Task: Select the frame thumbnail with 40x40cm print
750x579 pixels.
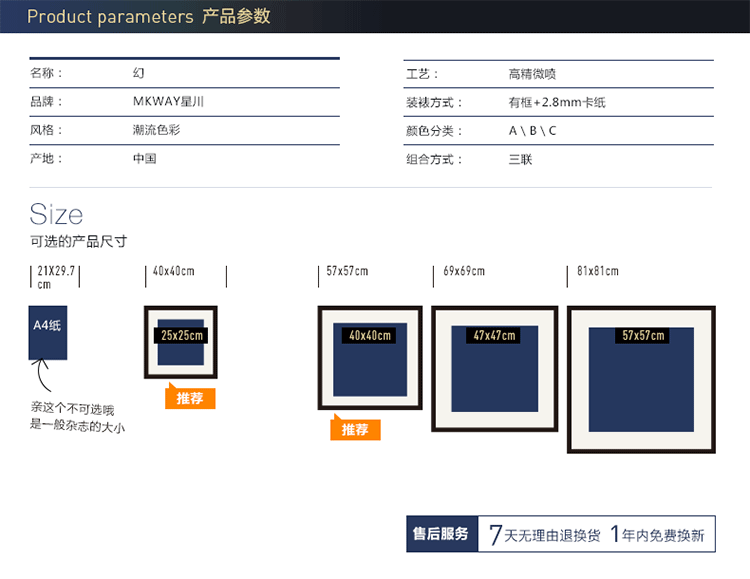Action: click(x=370, y=358)
